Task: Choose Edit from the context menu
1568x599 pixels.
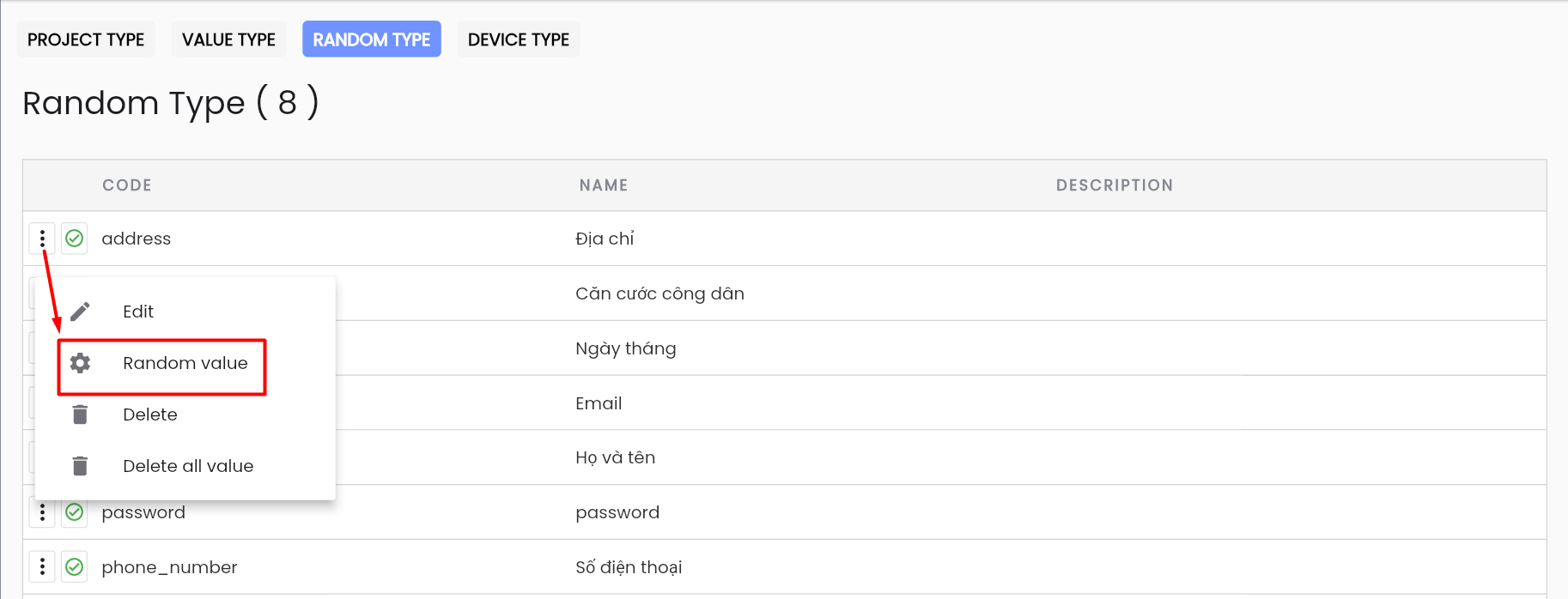Action: coord(185,312)
